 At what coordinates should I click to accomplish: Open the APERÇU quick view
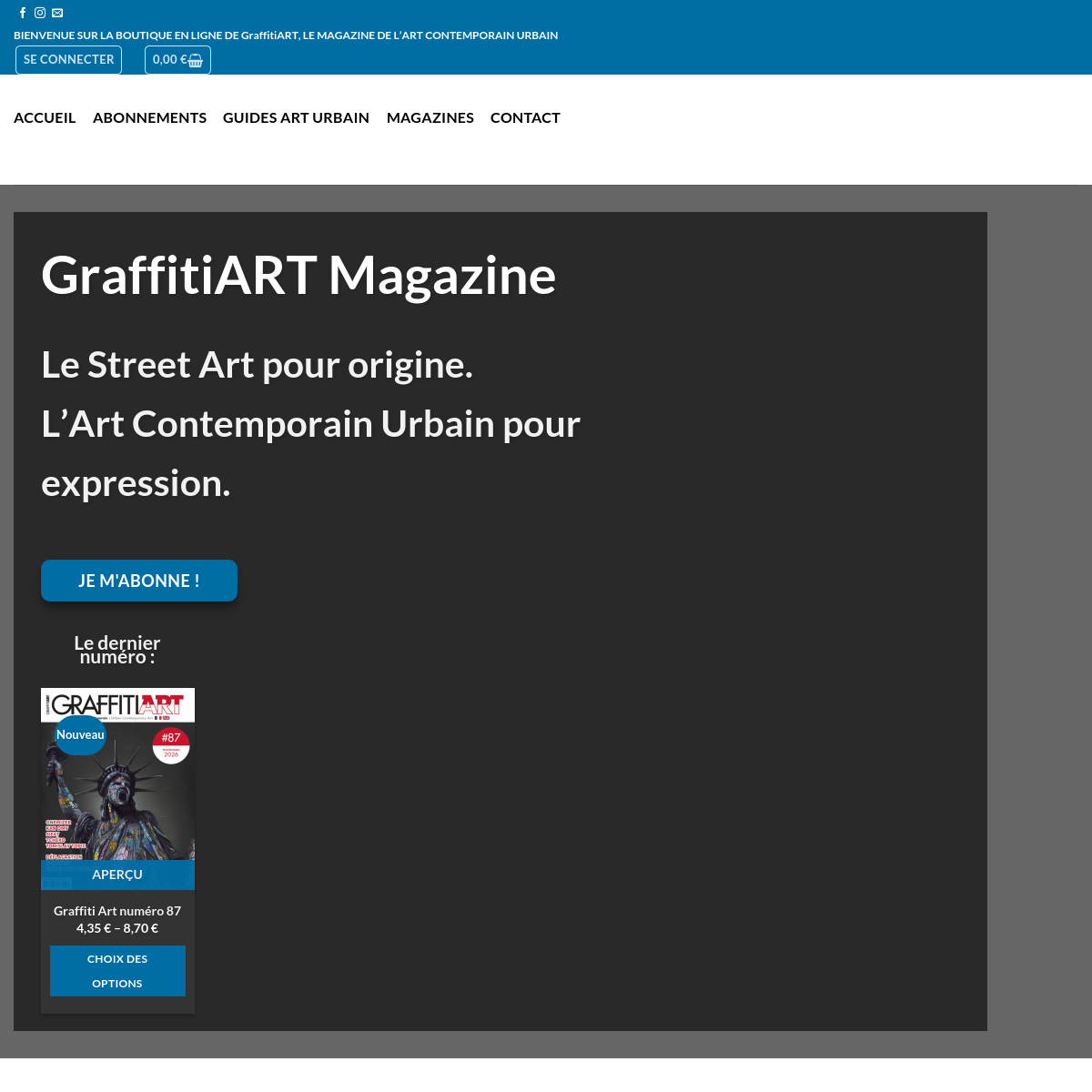[117, 875]
